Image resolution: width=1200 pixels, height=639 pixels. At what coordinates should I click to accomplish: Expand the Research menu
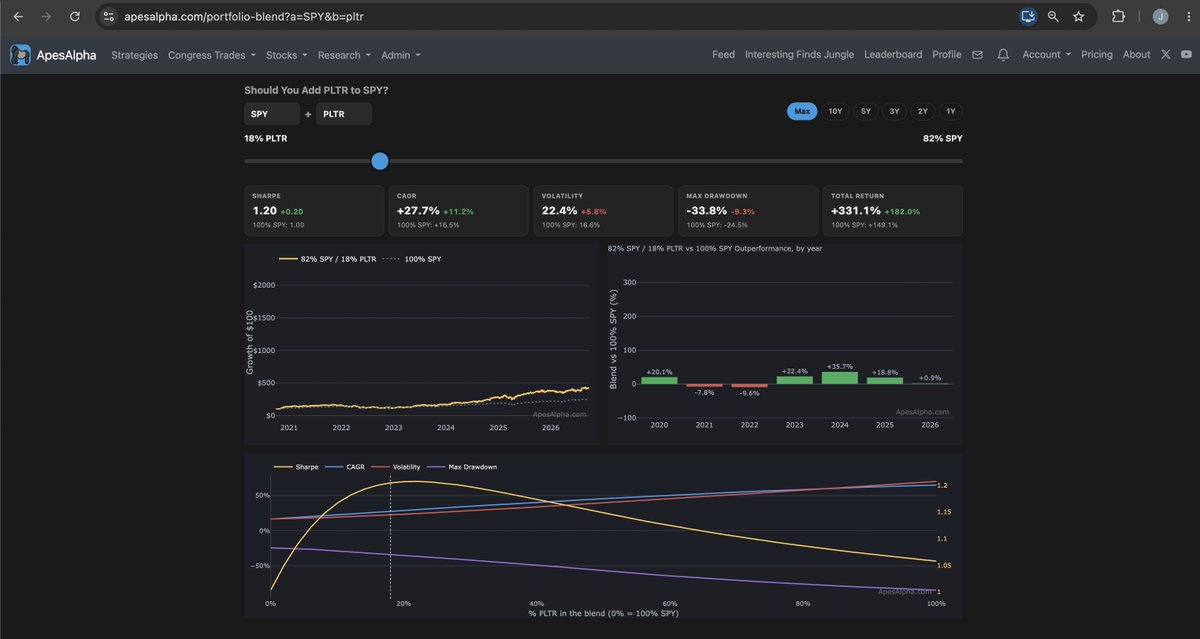[344, 55]
